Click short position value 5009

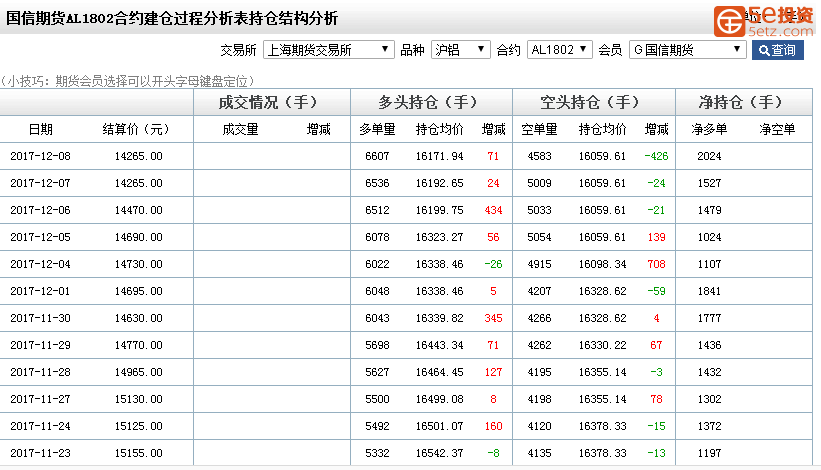point(539,183)
